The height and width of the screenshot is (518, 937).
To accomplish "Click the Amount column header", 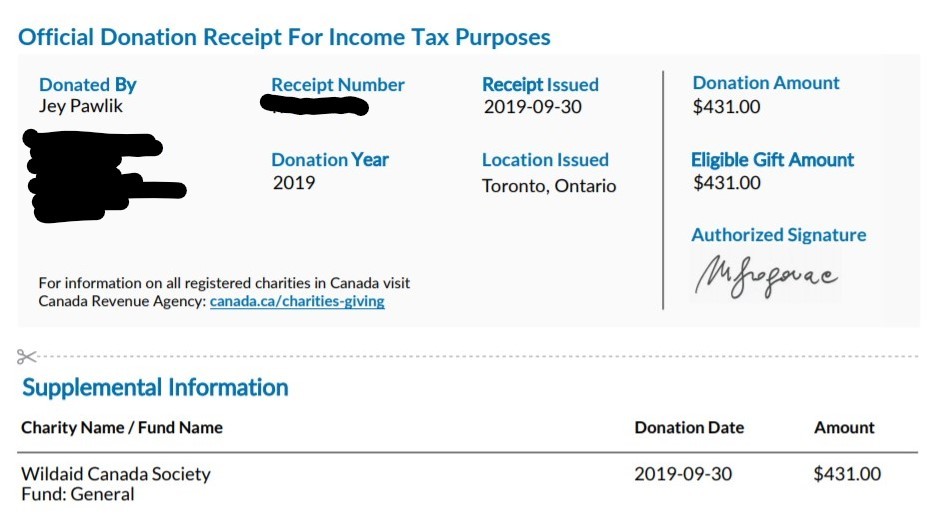I will point(844,428).
